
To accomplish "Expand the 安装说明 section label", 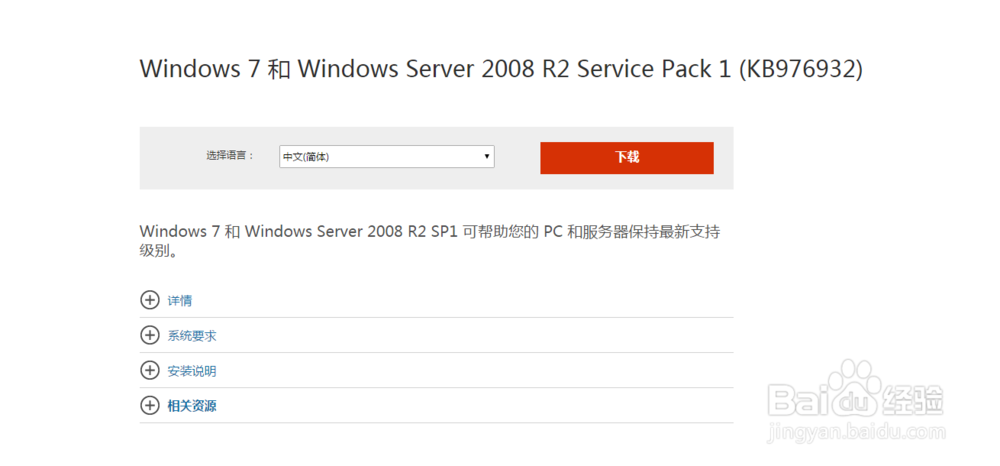I will coord(192,371).
